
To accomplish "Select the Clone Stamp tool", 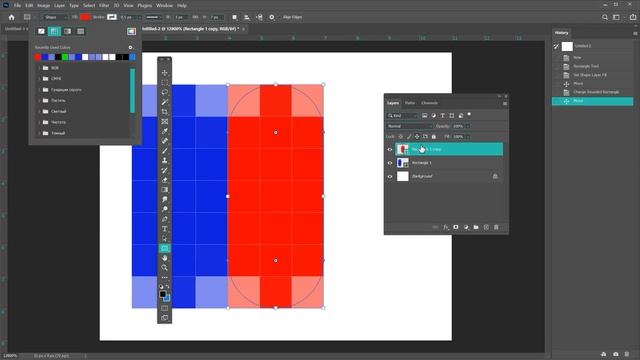I will click(x=164, y=161).
